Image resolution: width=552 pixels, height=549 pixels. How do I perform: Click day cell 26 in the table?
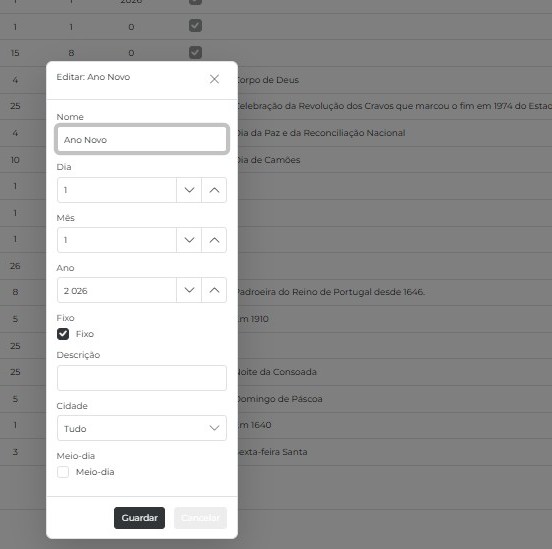pos(15,266)
